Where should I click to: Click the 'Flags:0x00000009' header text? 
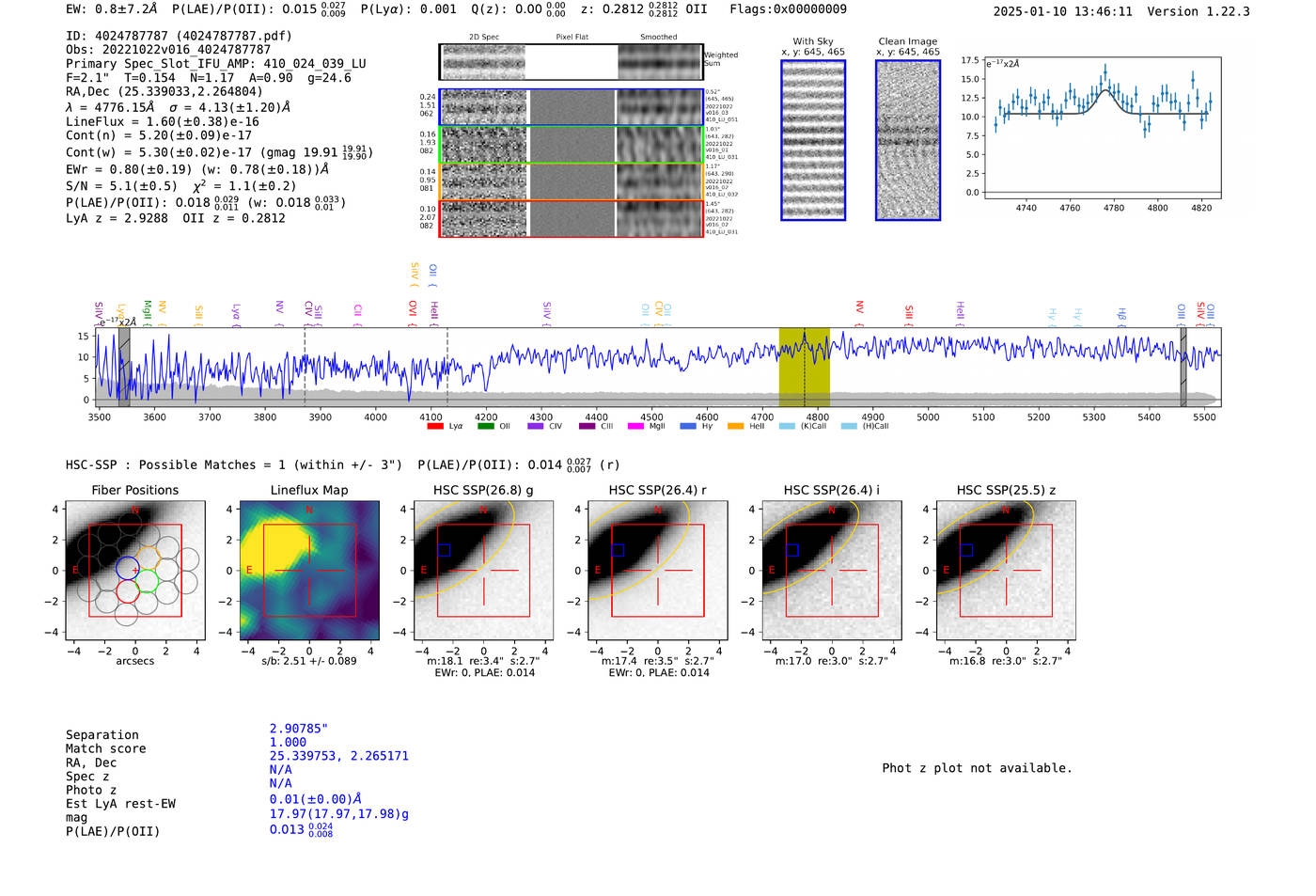coord(788,9)
